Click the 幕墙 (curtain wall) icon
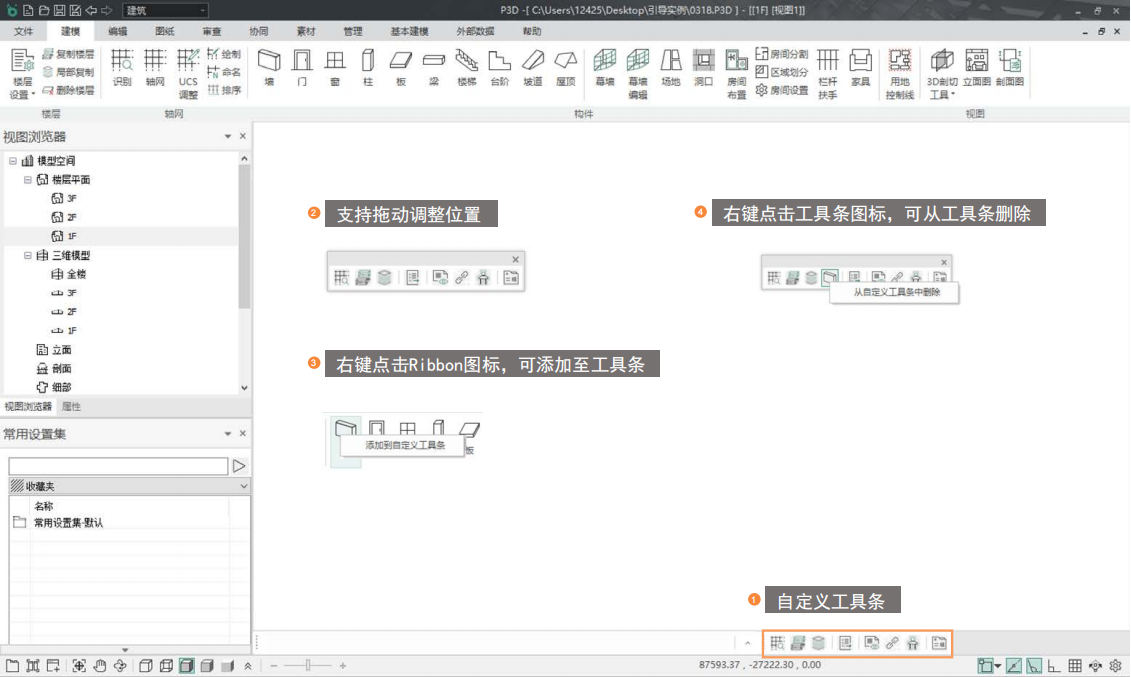The image size is (1131, 677). coord(605,65)
